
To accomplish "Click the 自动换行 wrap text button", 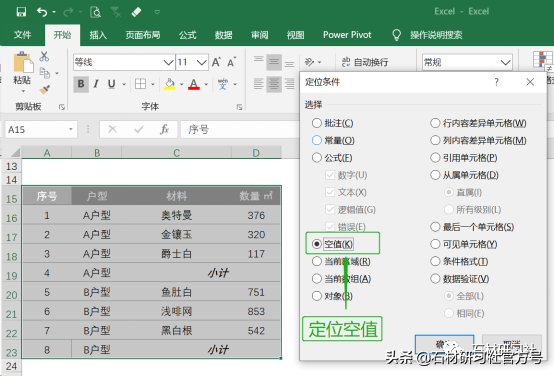I will click(365, 62).
